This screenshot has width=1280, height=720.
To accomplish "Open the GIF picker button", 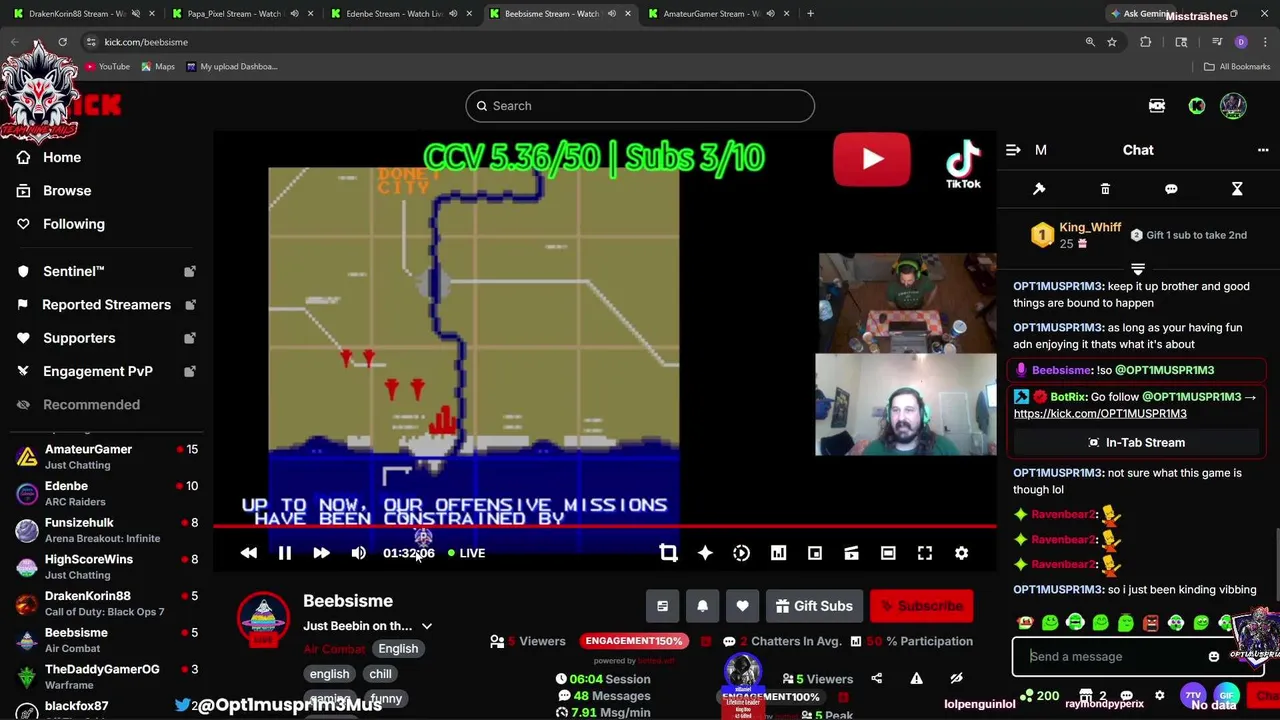I will [x=1227, y=695].
